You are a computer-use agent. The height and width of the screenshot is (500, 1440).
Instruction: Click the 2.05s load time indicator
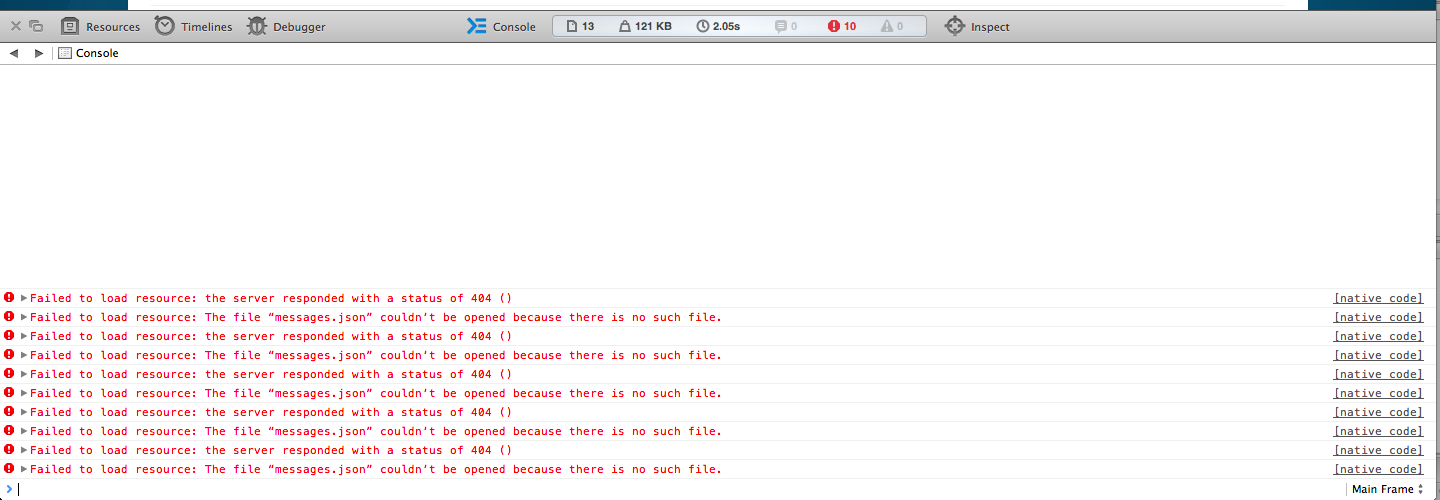point(718,27)
